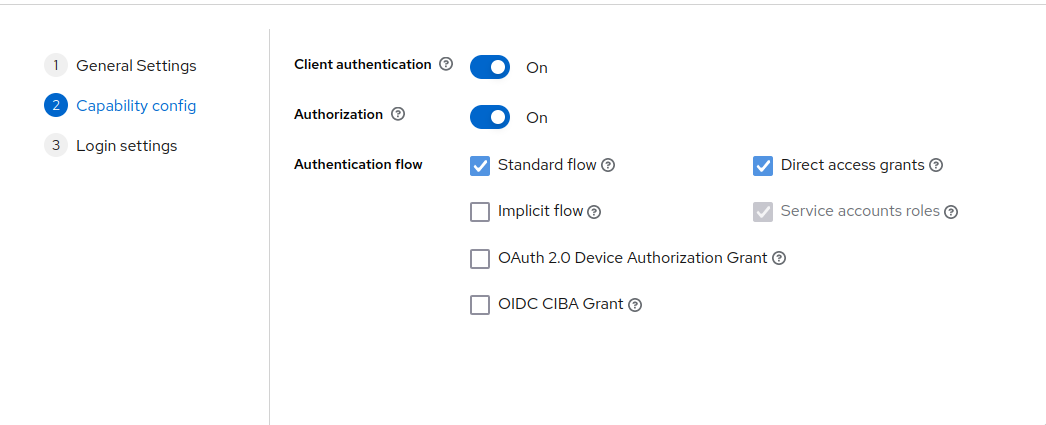Uncheck the Standard flow checkbox
This screenshot has width=1046, height=425.
(x=480, y=165)
